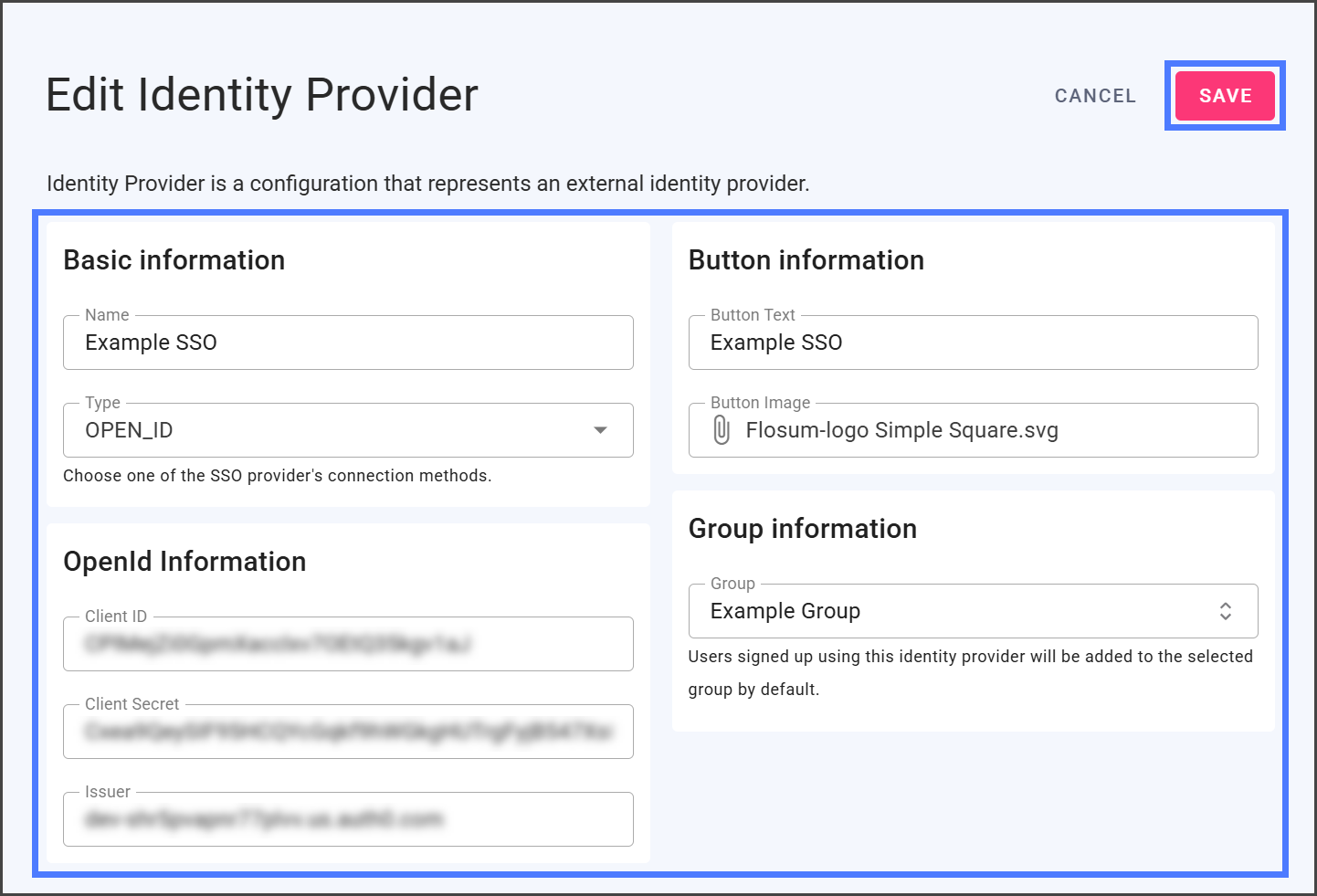Focus the Name field containing Example SSO
This screenshot has width=1317, height=896.
pos(347,343)
